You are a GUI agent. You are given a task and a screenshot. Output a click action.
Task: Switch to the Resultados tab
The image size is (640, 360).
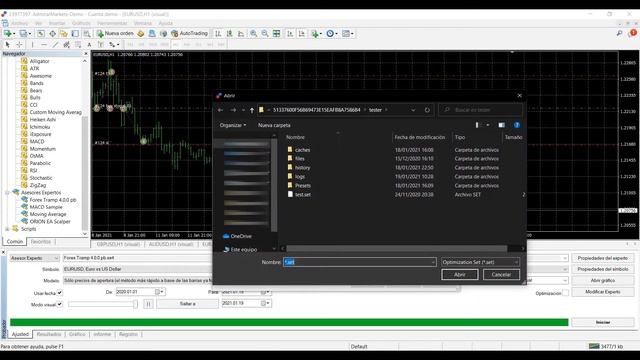[x=49, y=334]
